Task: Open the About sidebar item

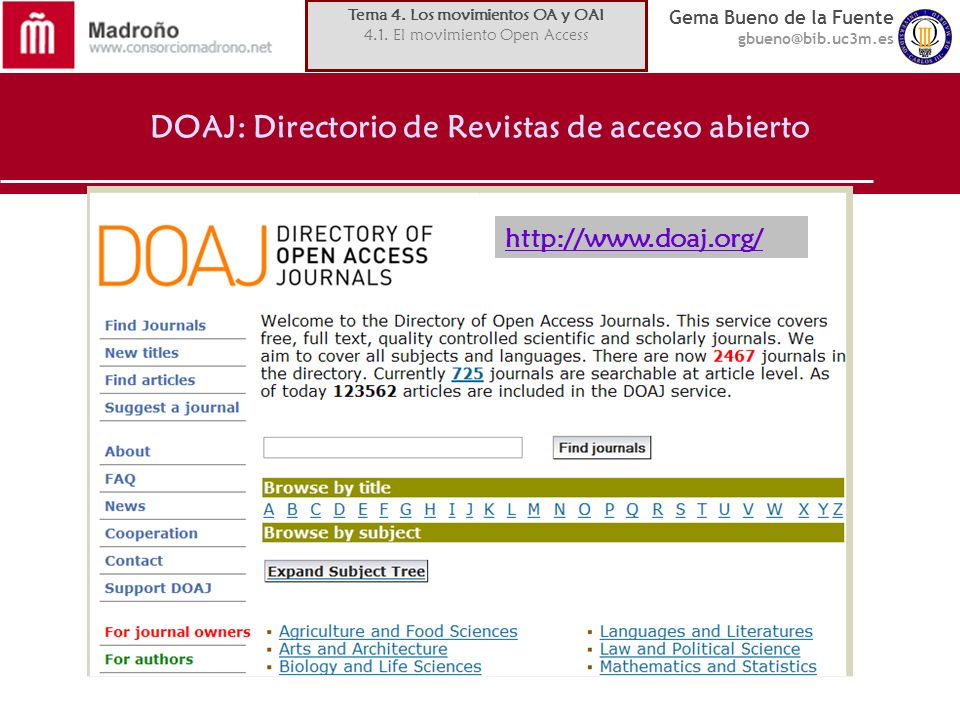Action: 127,451
